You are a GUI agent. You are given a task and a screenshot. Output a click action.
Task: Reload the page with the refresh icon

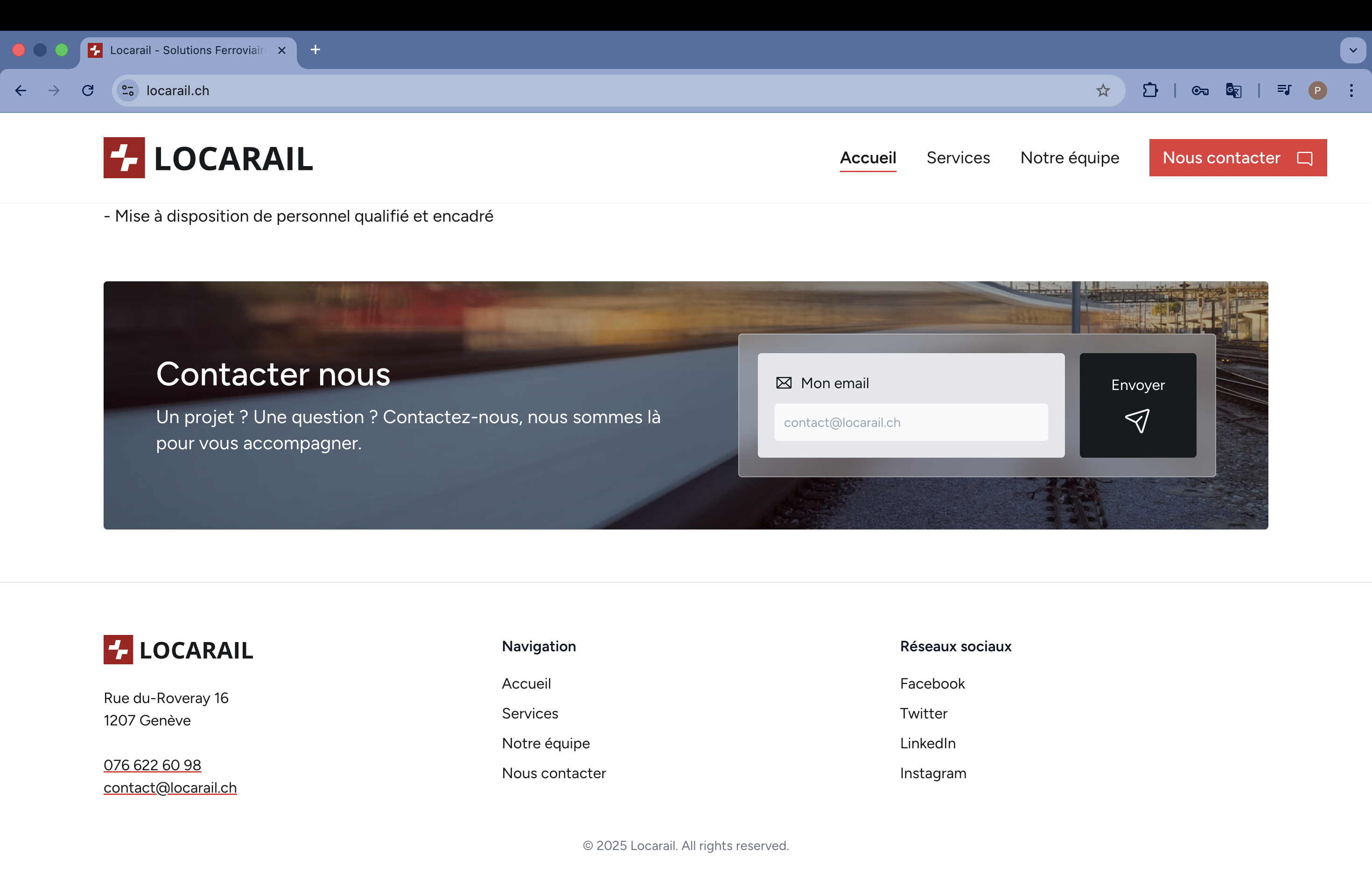[x=88, y=91]
